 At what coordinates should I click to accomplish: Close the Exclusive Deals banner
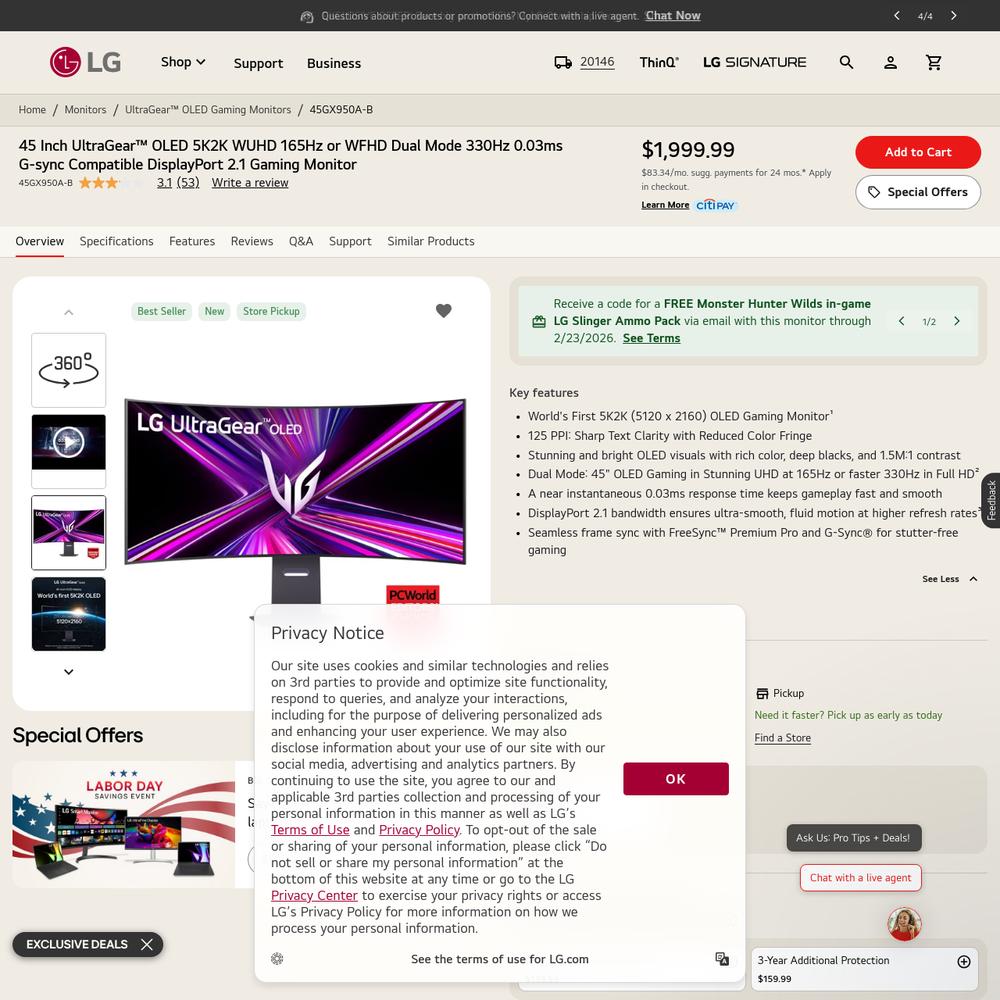click(147, 944)
